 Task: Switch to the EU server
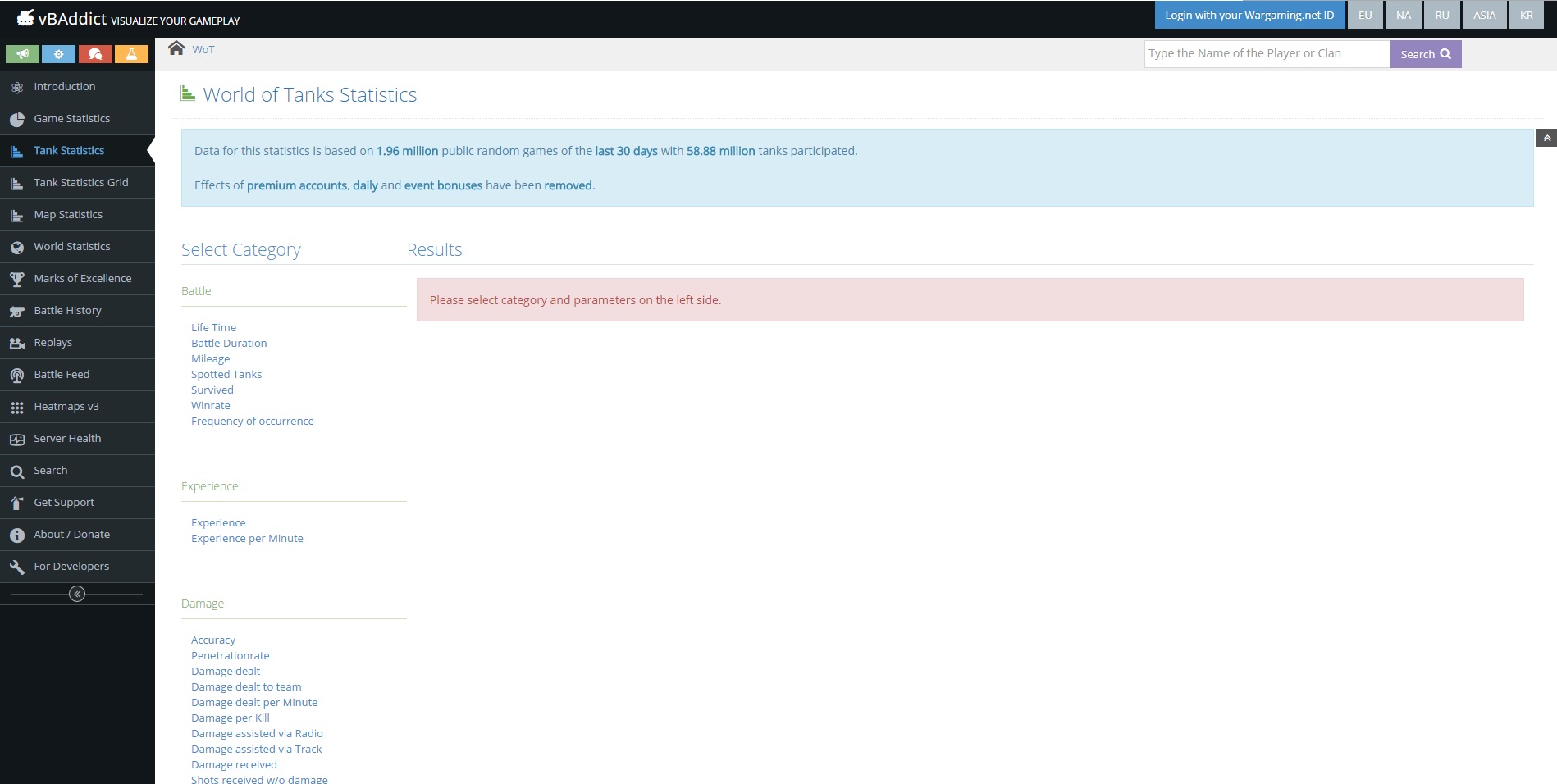pos(1365,16)
